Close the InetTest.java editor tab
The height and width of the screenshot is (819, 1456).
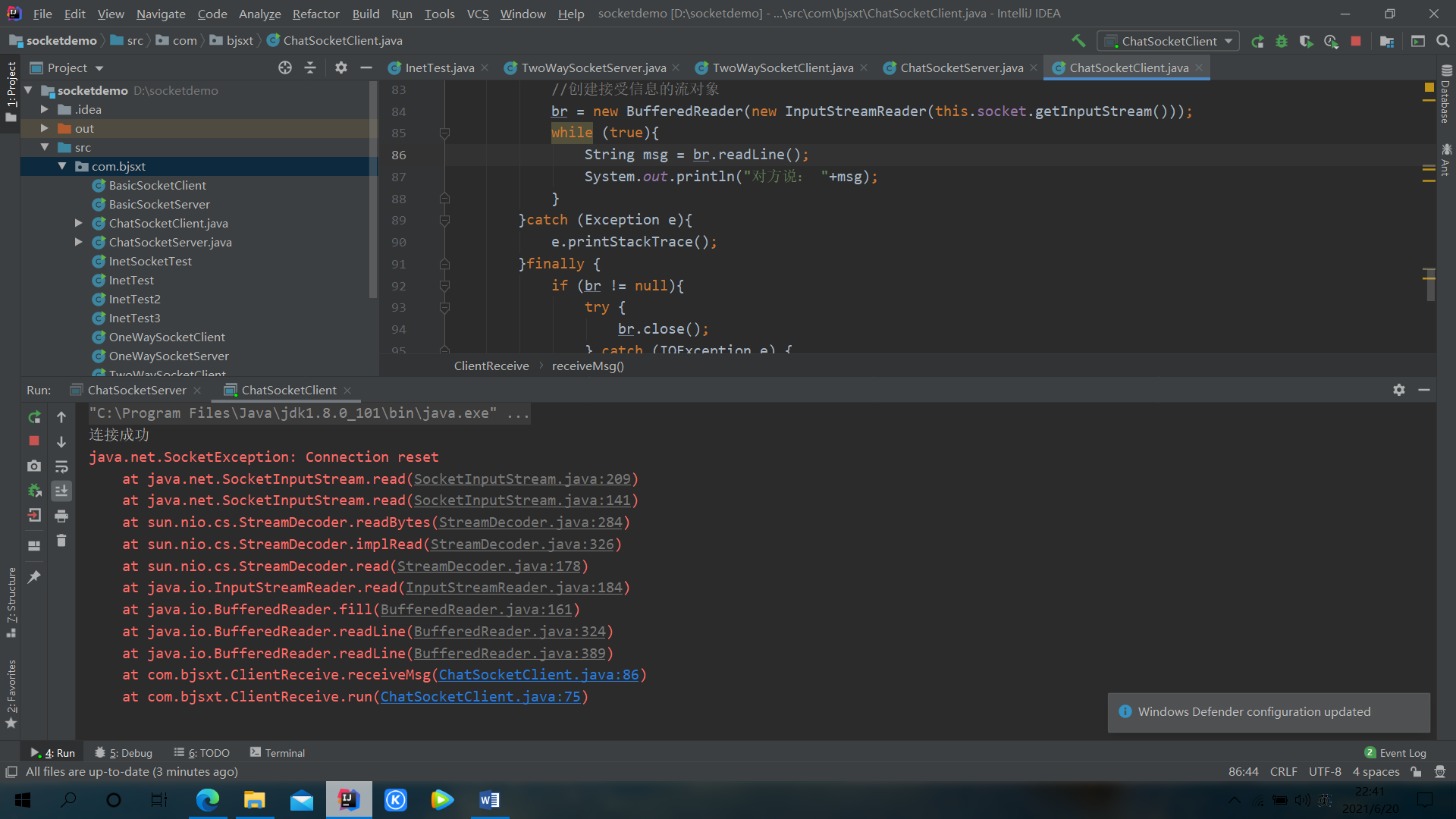pos(485,67)
